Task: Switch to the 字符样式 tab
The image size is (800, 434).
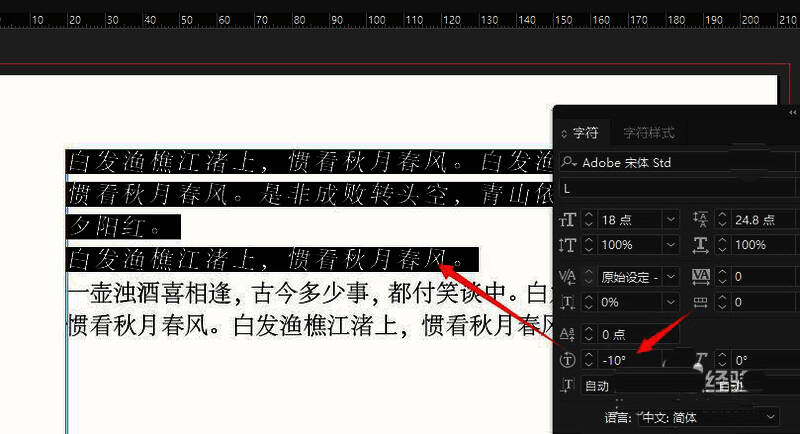Action: coord(648,133)
